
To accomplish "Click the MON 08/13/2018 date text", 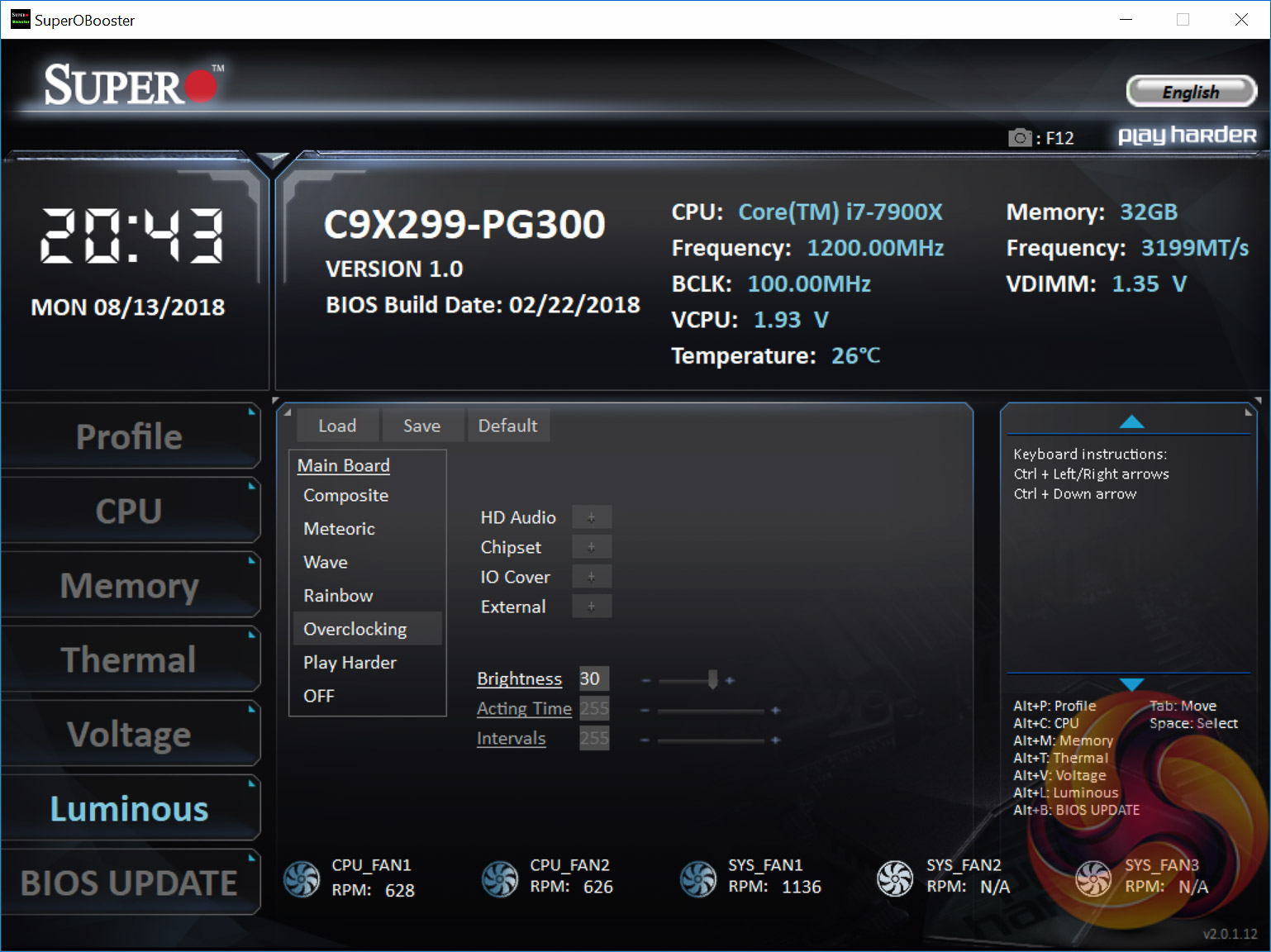I will 128,307.
